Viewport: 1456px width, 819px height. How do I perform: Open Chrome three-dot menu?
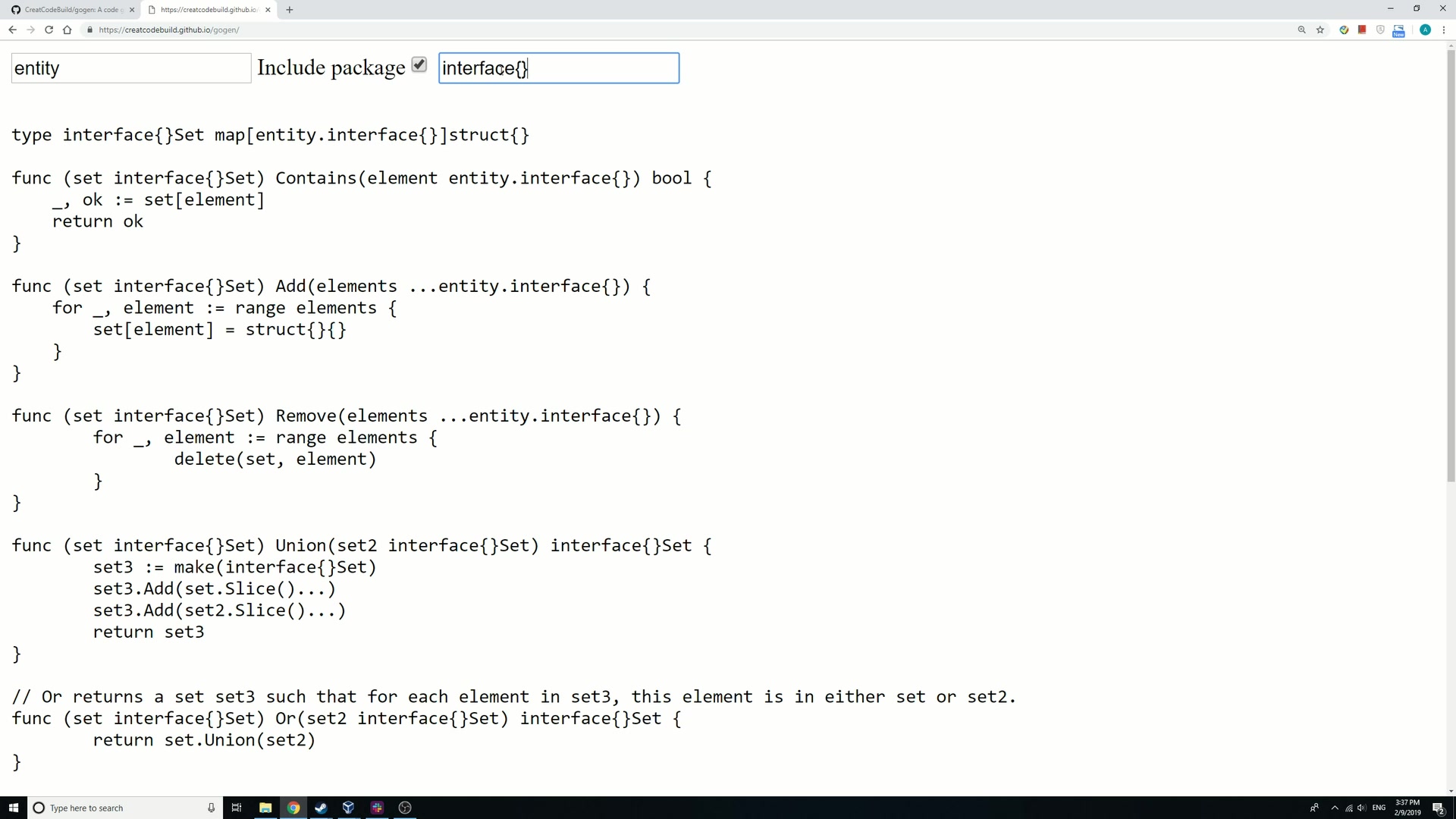click(x=1444, y=30)
